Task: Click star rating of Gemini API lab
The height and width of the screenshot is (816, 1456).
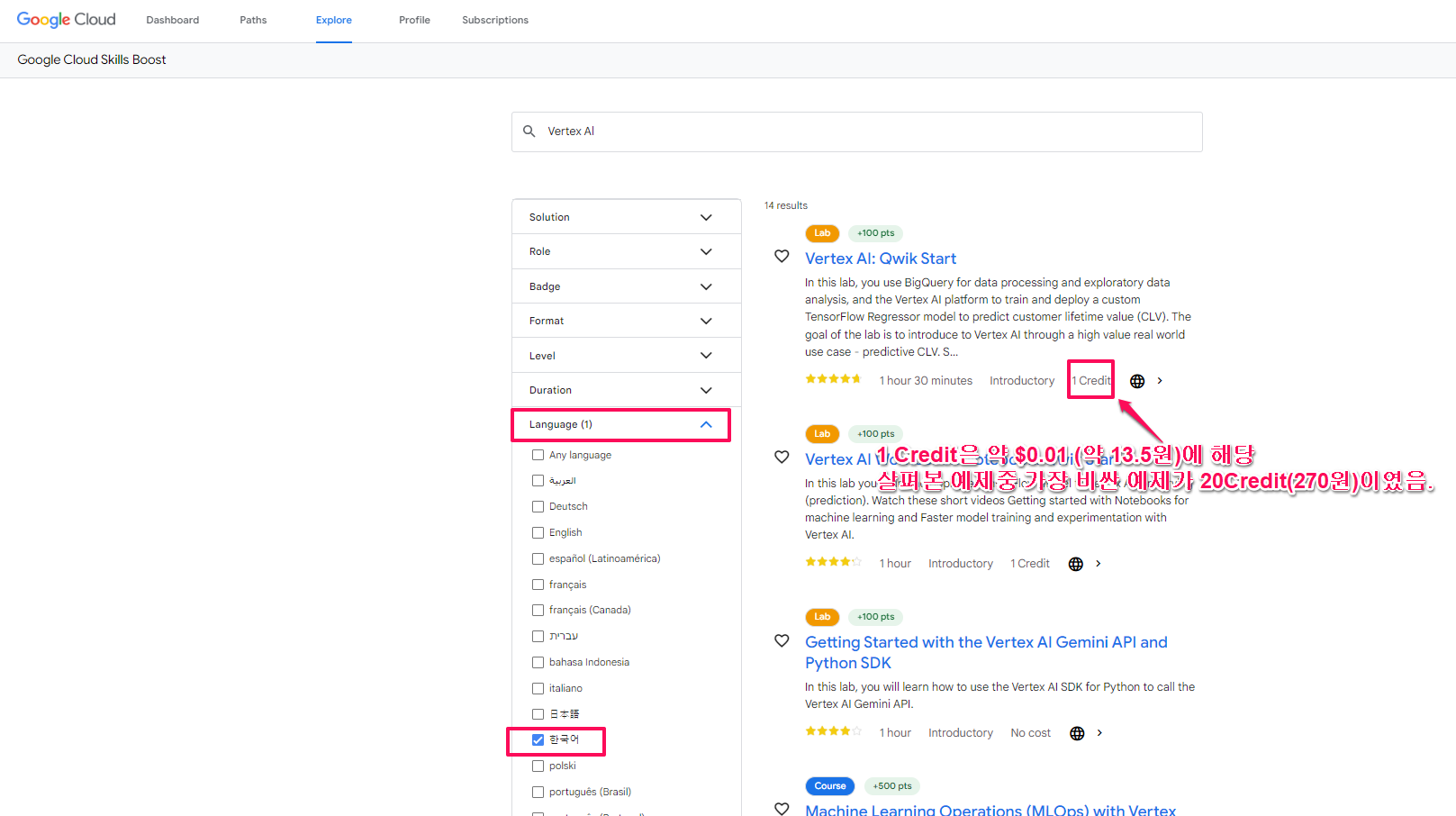Action: pyautogui.click(x=833, y=731)
